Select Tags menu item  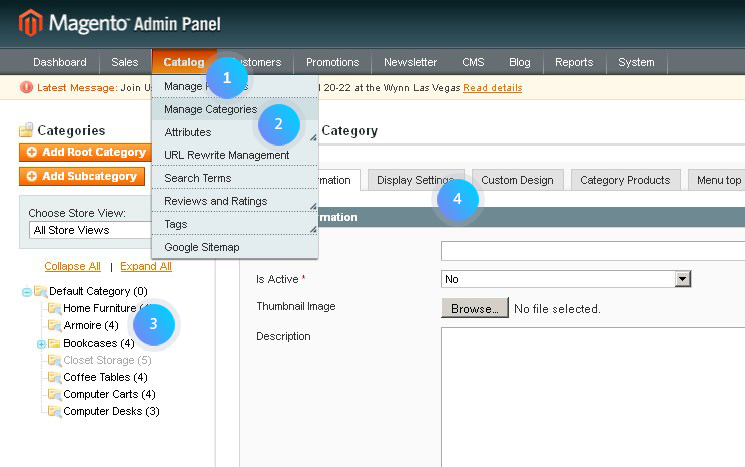pyautogui.click(x=235, y=224)
